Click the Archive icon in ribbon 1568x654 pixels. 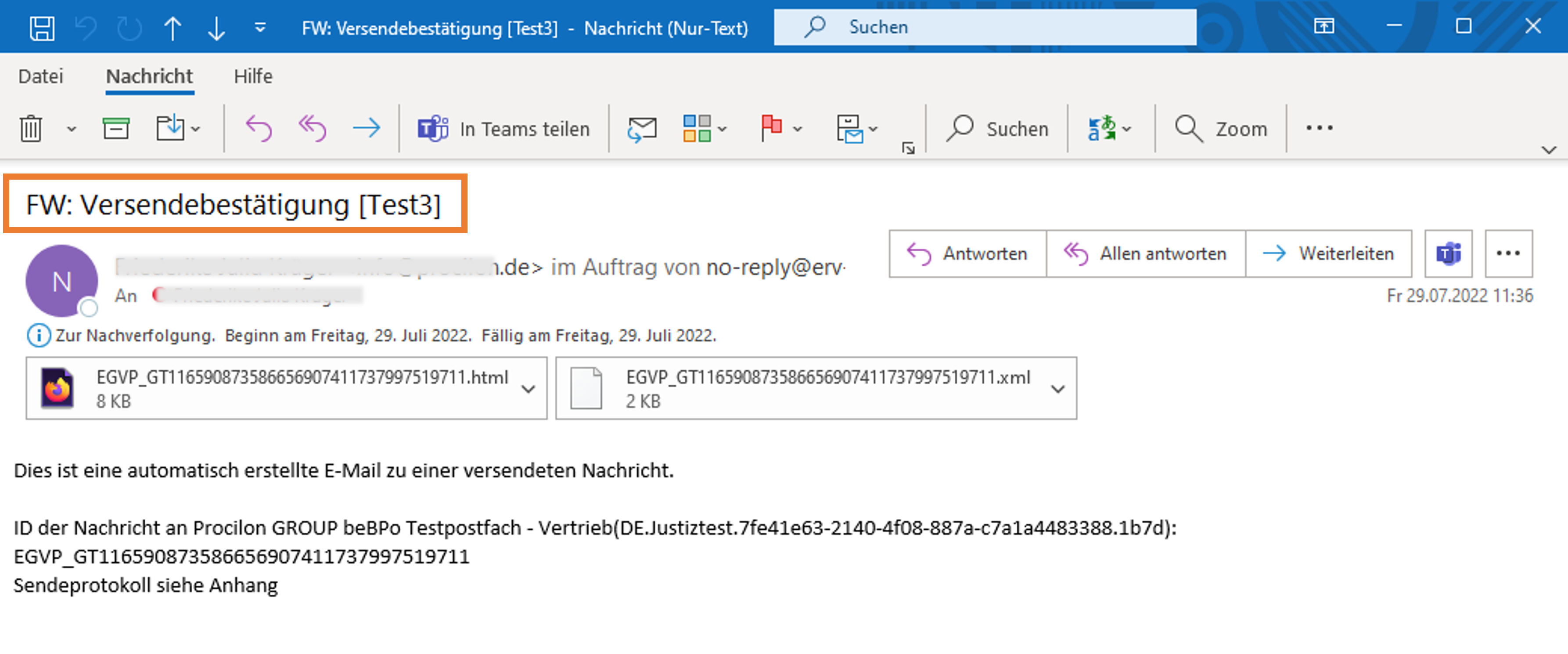(x=115, y=129)
